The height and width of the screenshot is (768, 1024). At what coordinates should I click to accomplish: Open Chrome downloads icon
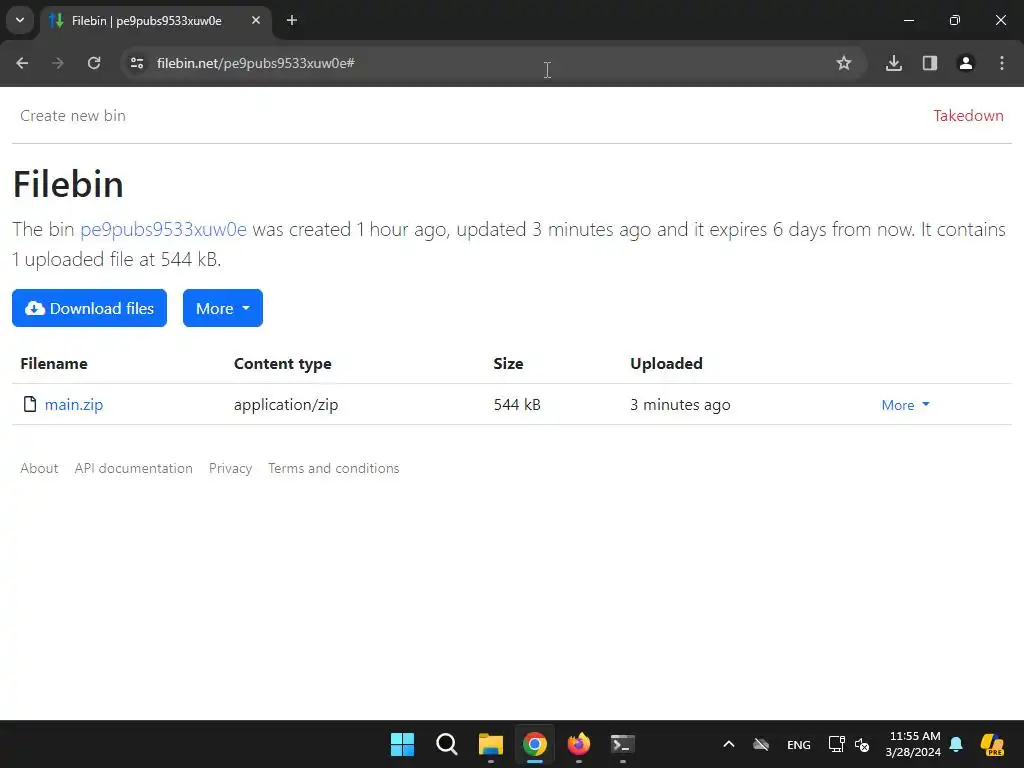(894, 63)
